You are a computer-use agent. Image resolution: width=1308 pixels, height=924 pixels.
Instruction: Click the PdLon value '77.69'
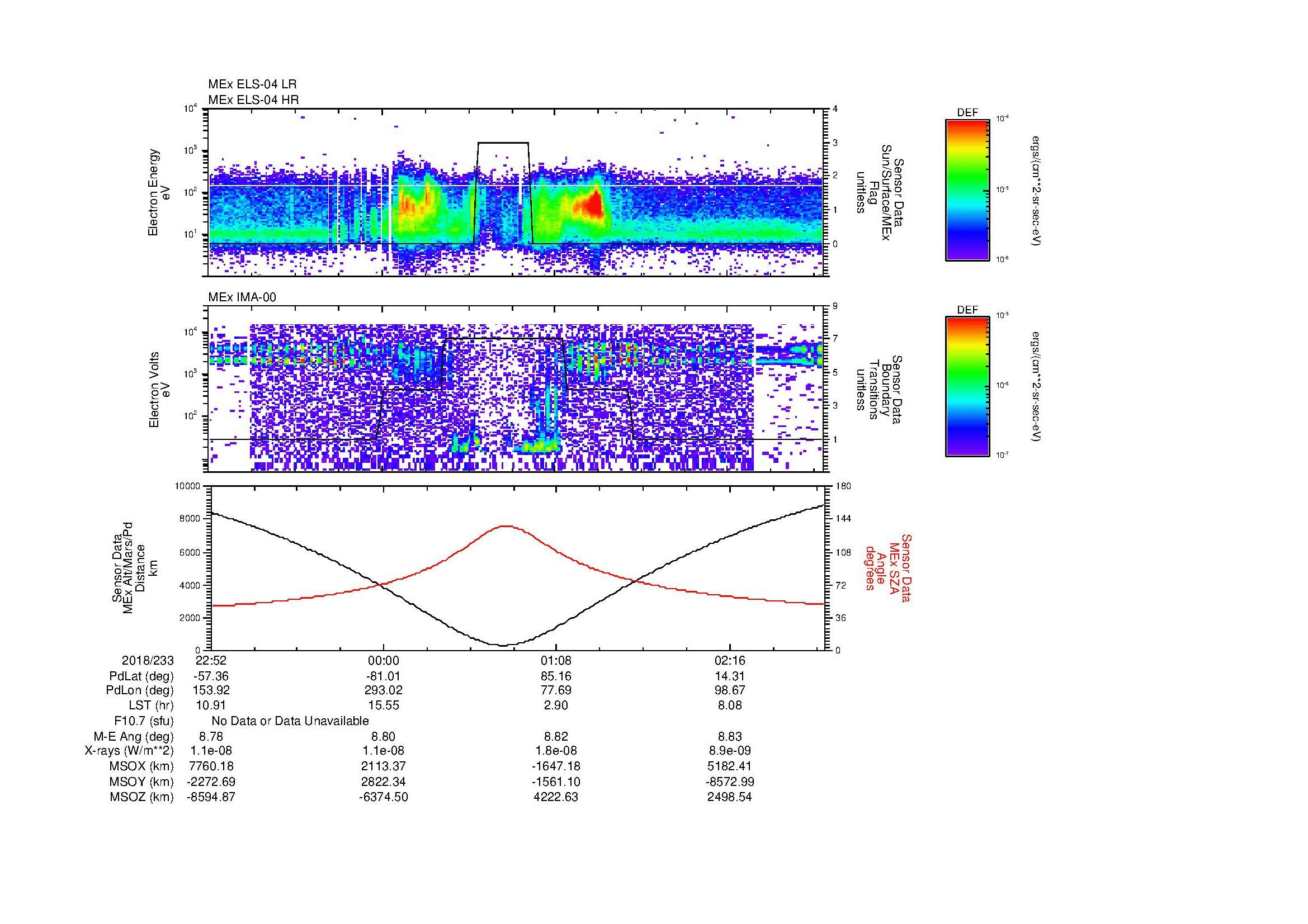[556, 690]
